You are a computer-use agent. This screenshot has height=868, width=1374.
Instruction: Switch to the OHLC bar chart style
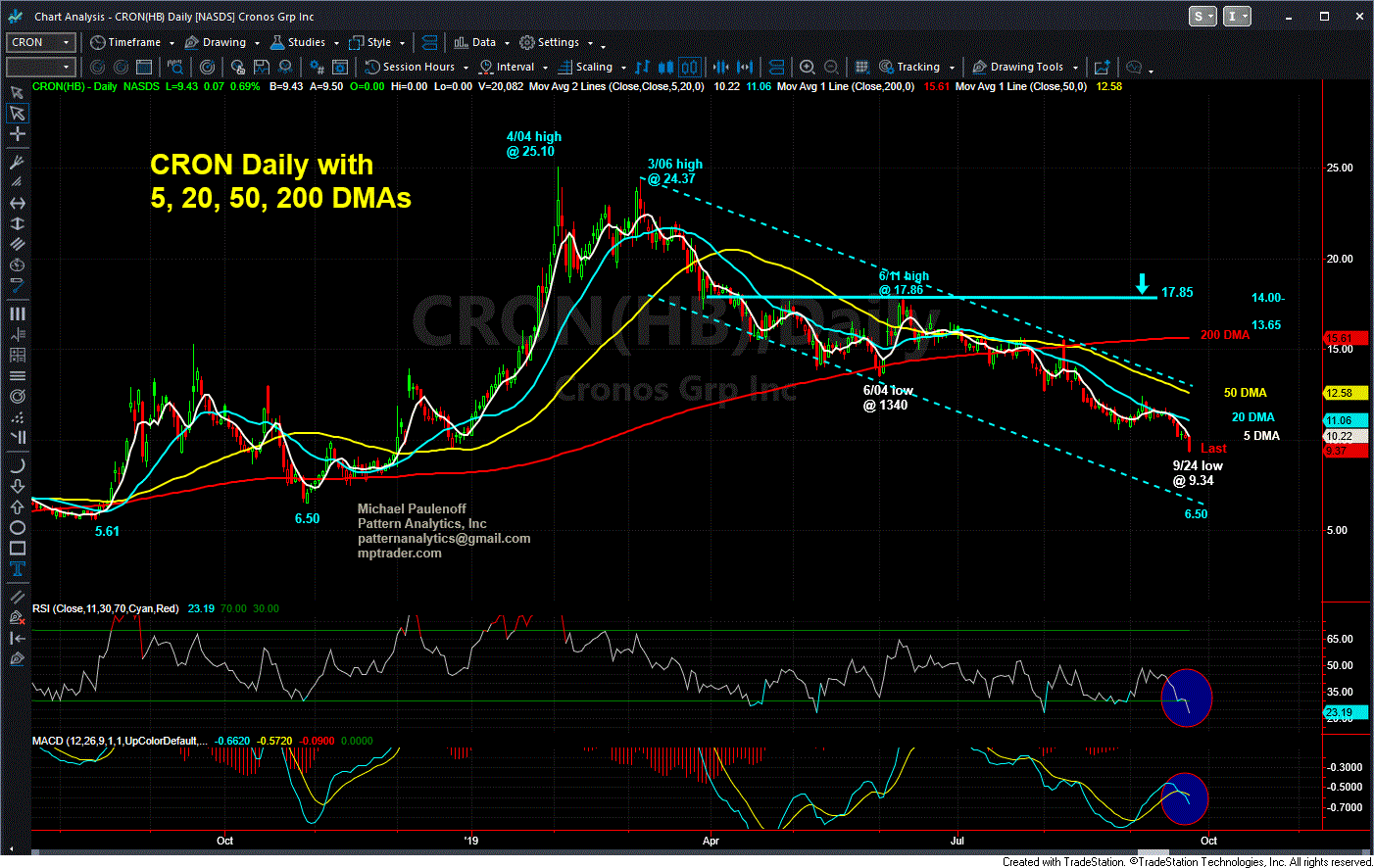click(x=642, y=67)
